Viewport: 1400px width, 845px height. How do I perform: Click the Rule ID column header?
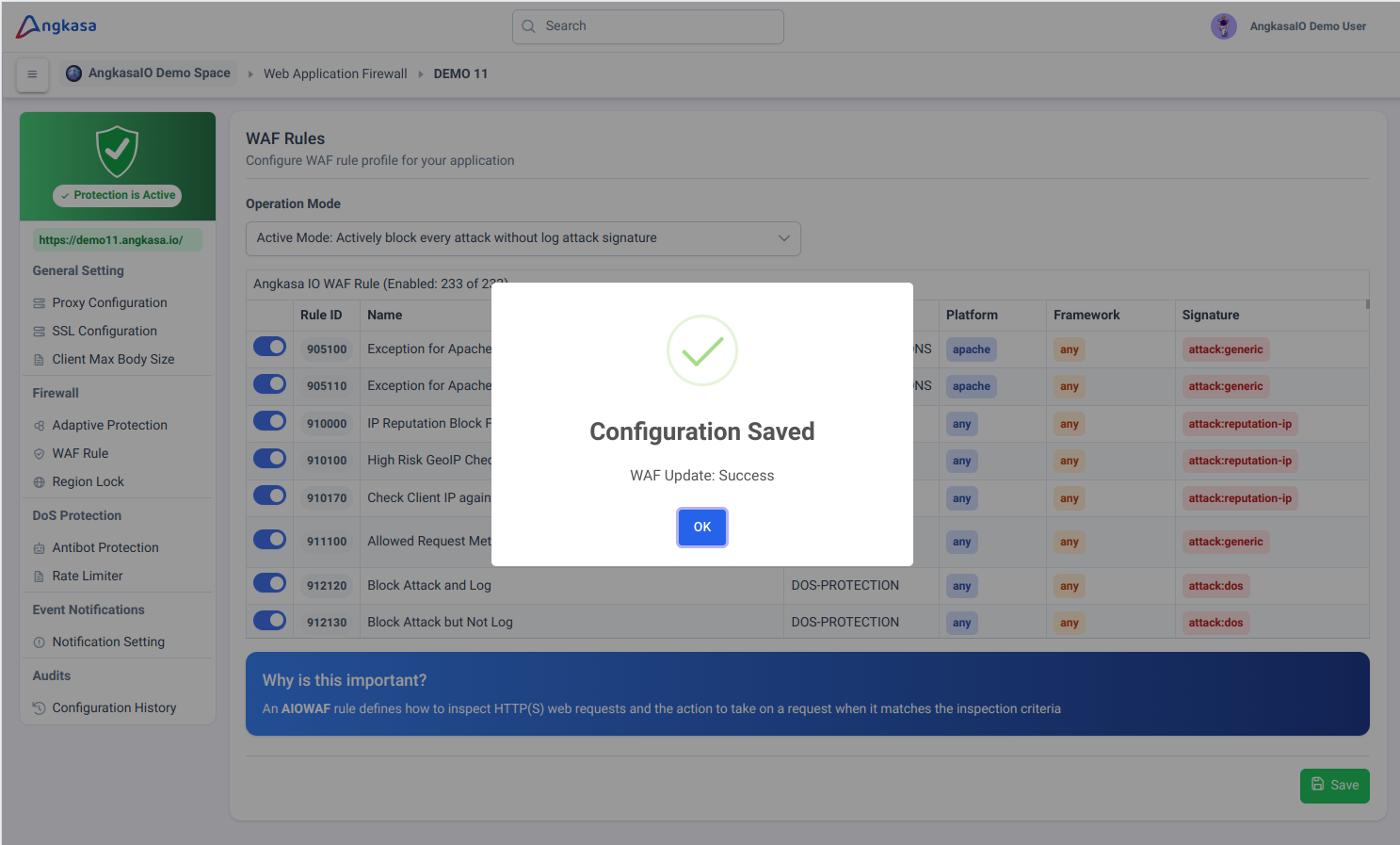tap(321, 316)
